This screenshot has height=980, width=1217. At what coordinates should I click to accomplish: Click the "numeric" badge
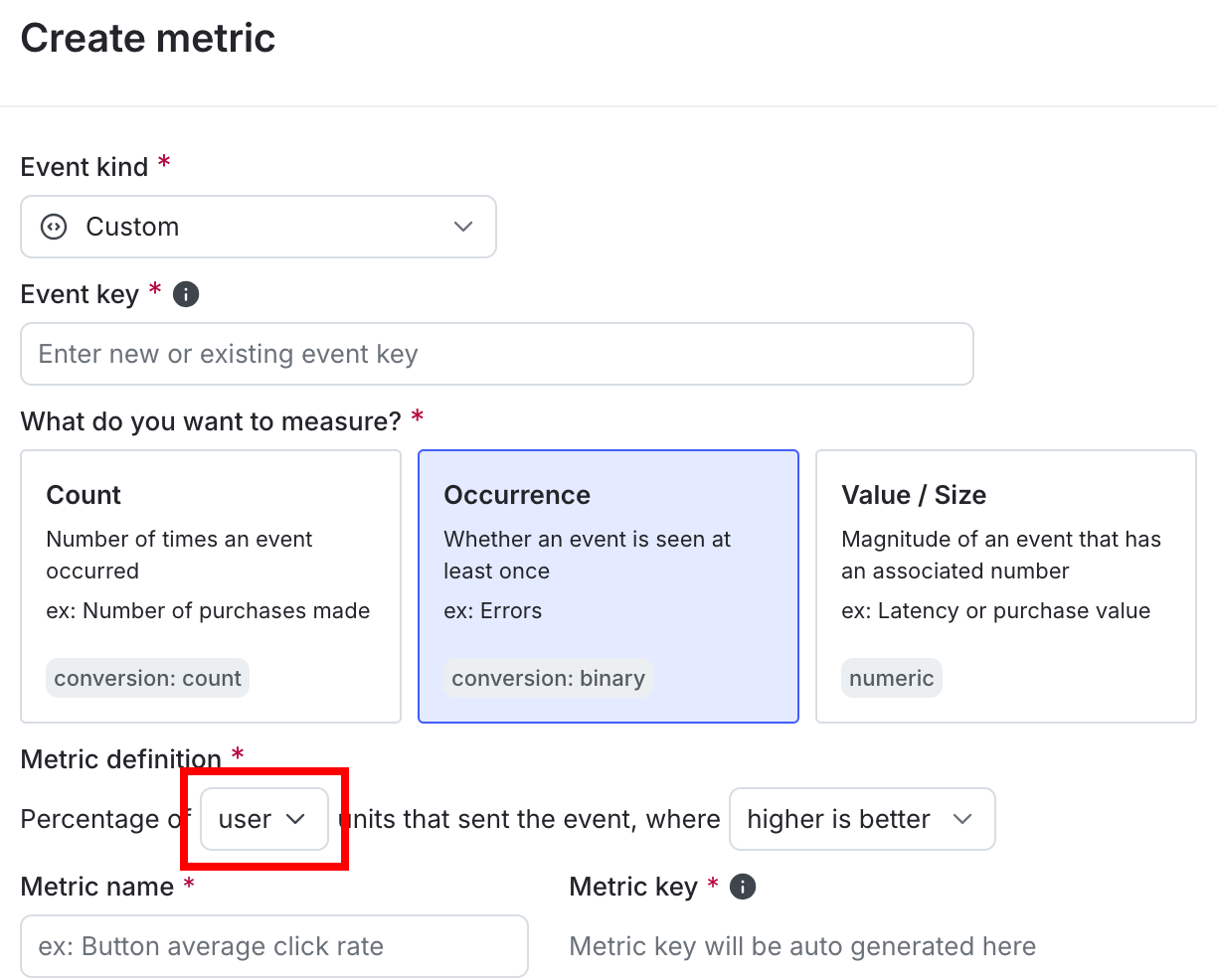click(891, 678)
